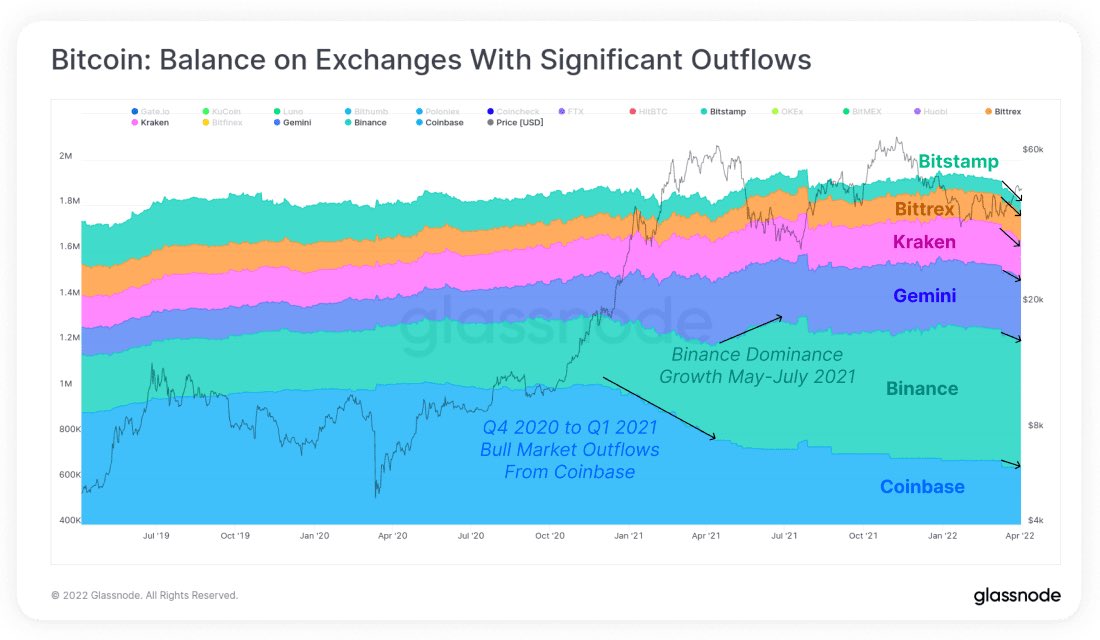The image size is (1100, 640).
Task: Click the Jan '21 x-axis label
Action: (x=629, y=536)
